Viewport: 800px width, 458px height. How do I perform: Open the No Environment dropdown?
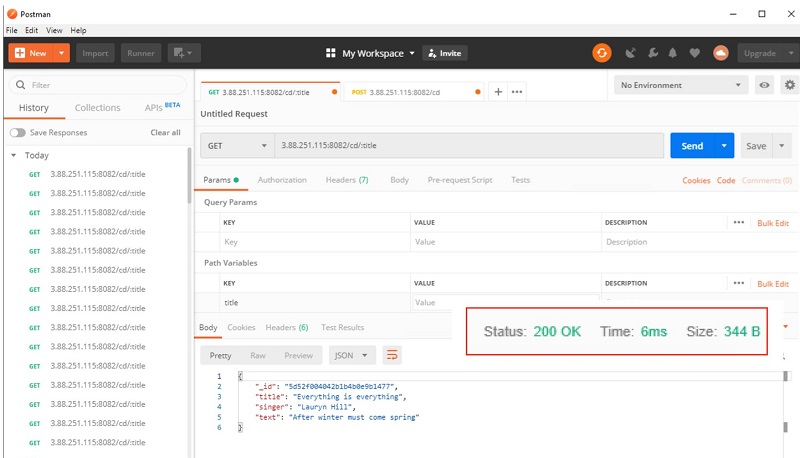pyautogui.click(x=681, y=85)
